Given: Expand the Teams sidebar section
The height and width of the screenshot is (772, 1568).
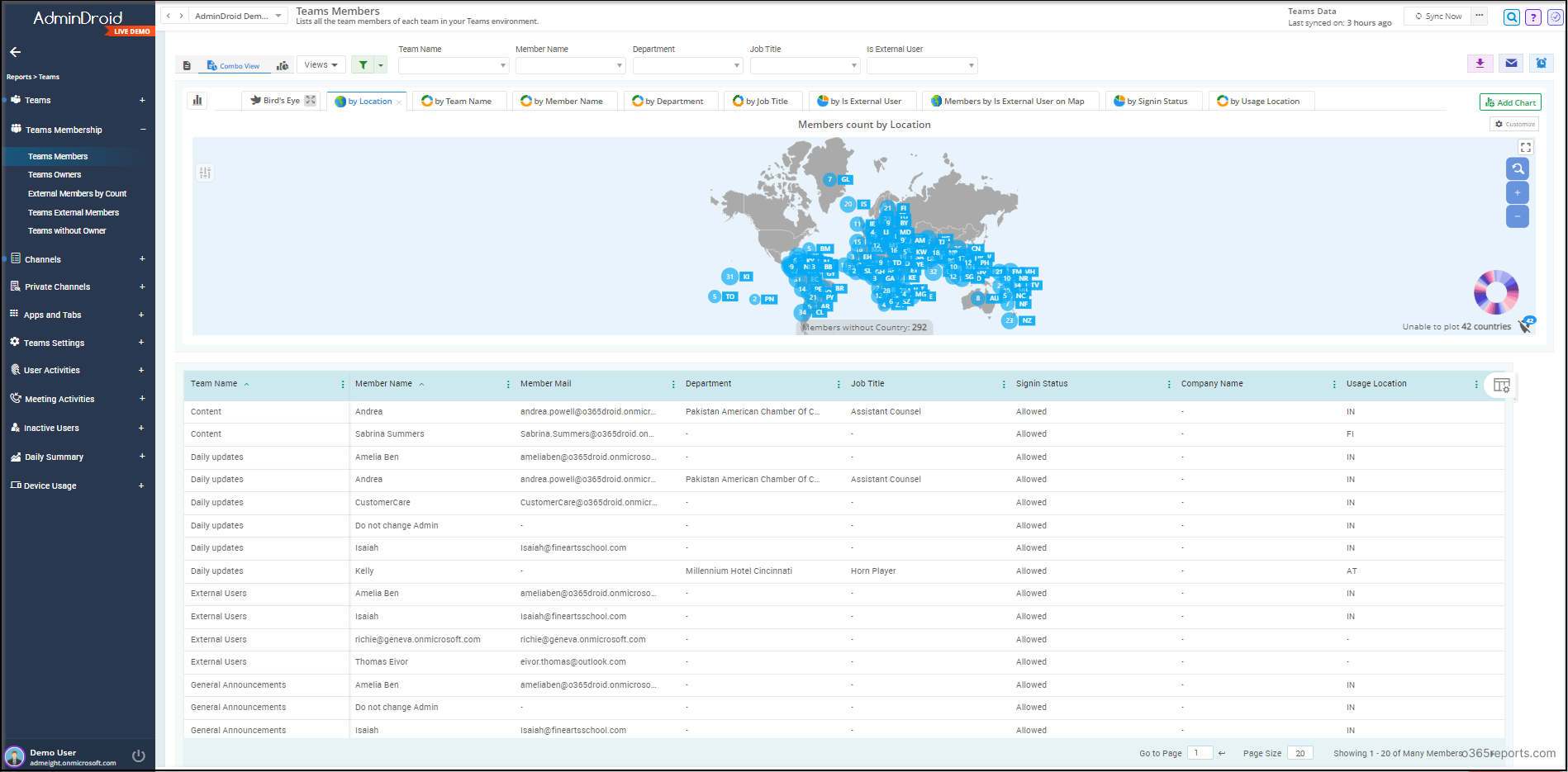Looking at the screenshot, I should click(142, 100).
